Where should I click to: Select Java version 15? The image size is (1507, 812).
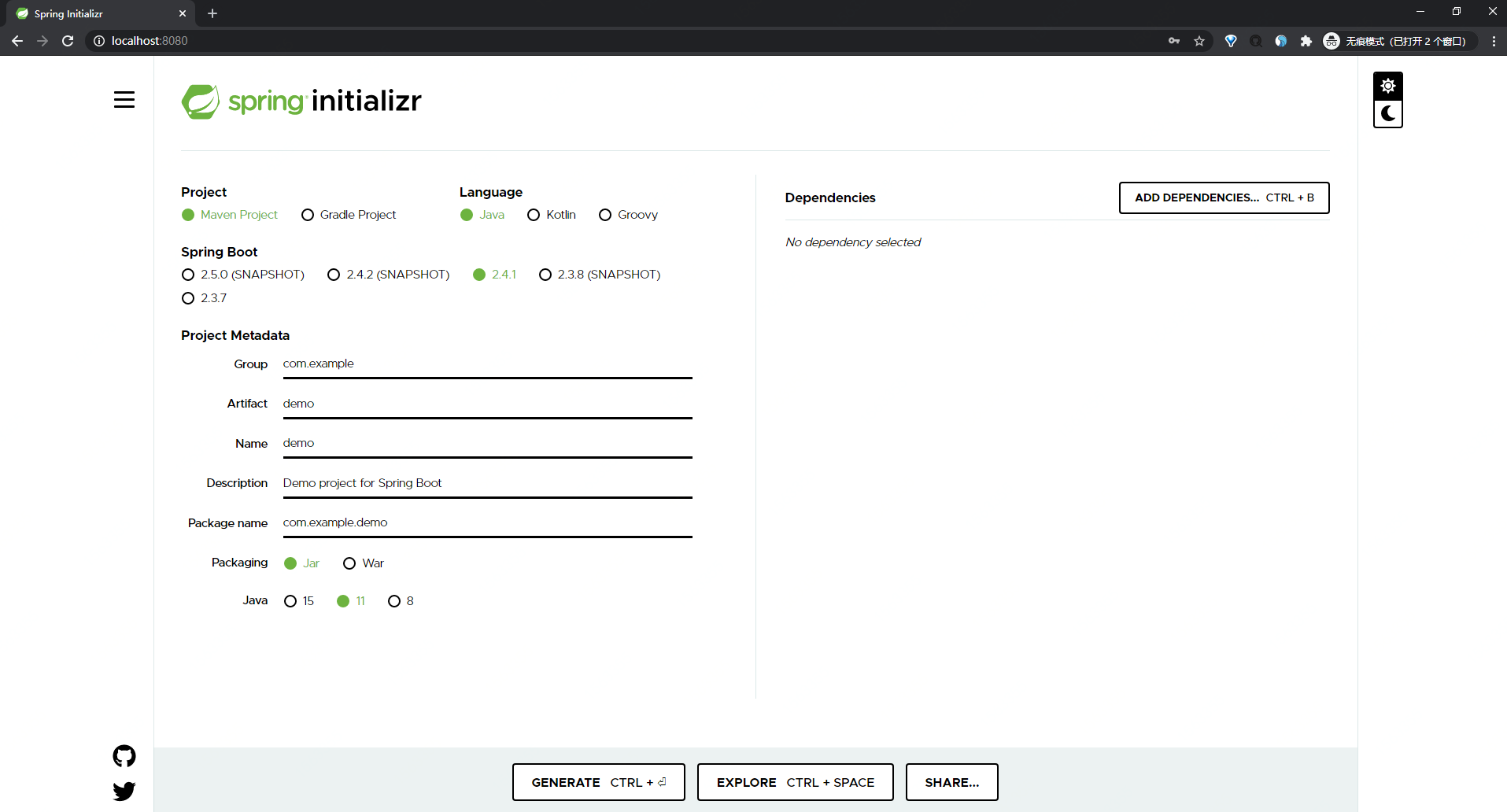(299, 601)
